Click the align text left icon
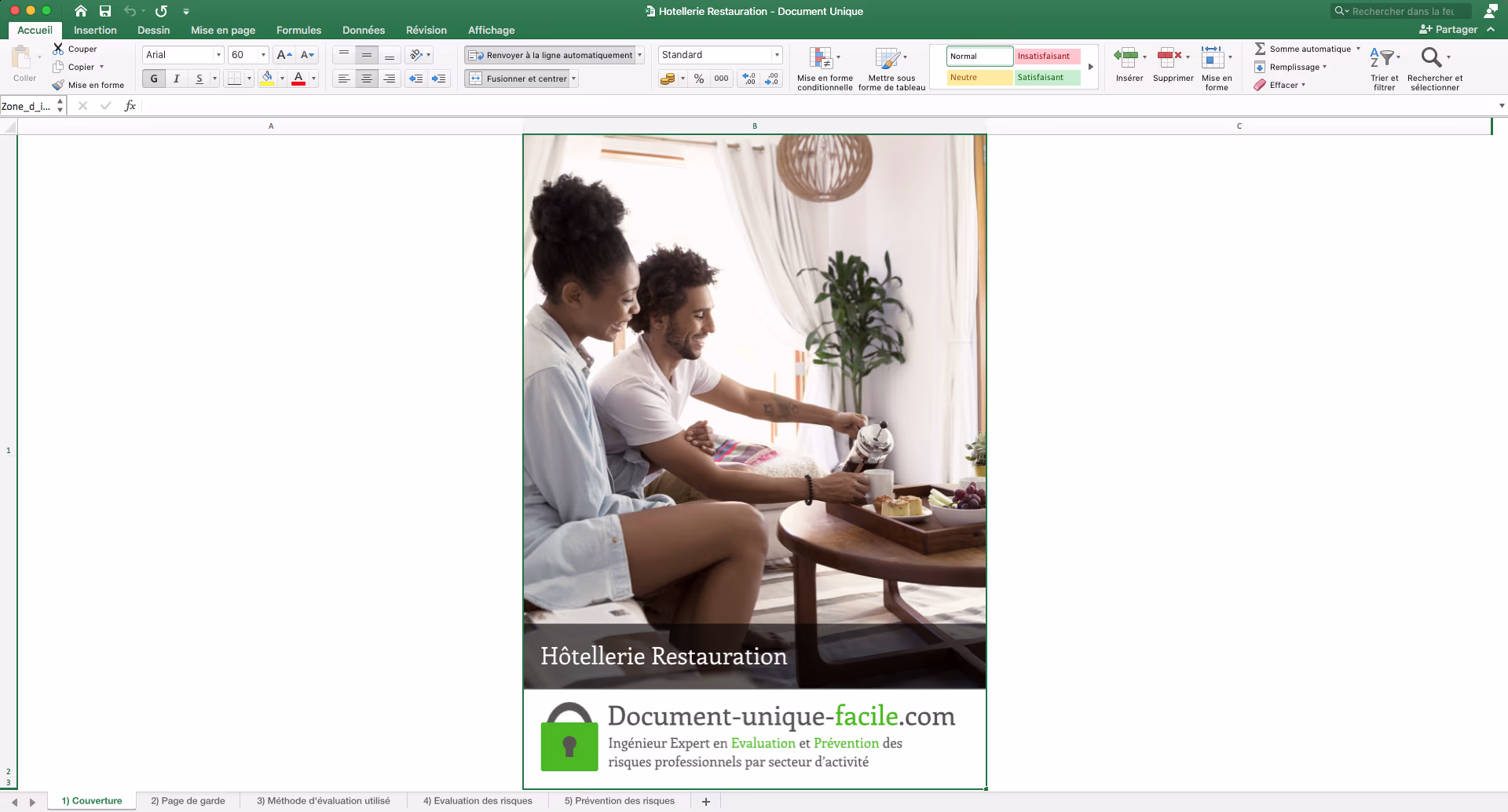Viewport: 1508px width, 812px height. (x=344, y=79)
